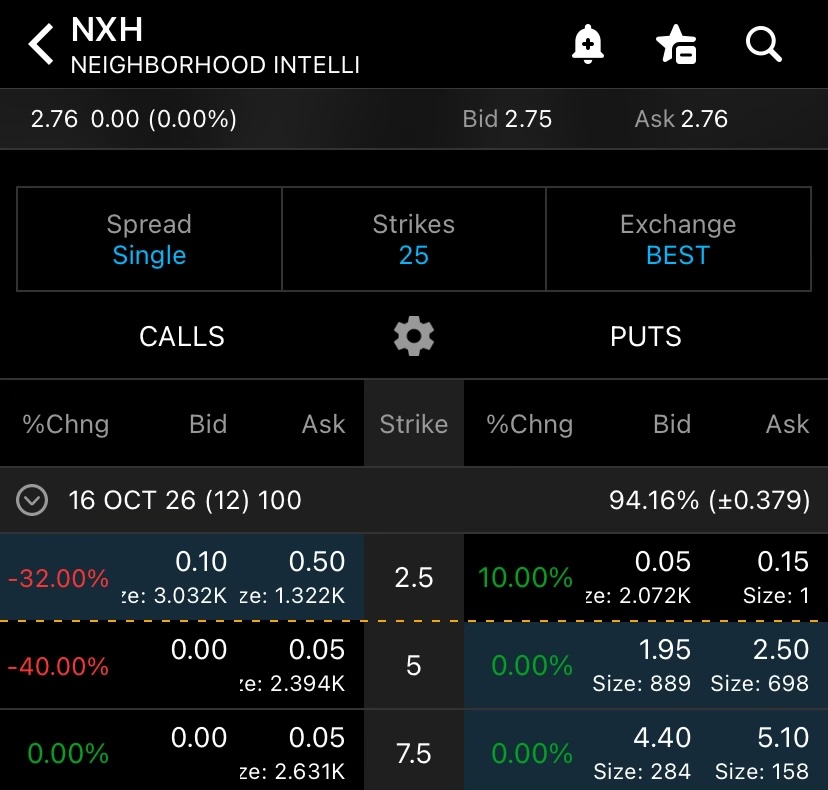Select the 7.5 strike cell
The width and height of the screenshot is (828, 790).
click(414, 753)
